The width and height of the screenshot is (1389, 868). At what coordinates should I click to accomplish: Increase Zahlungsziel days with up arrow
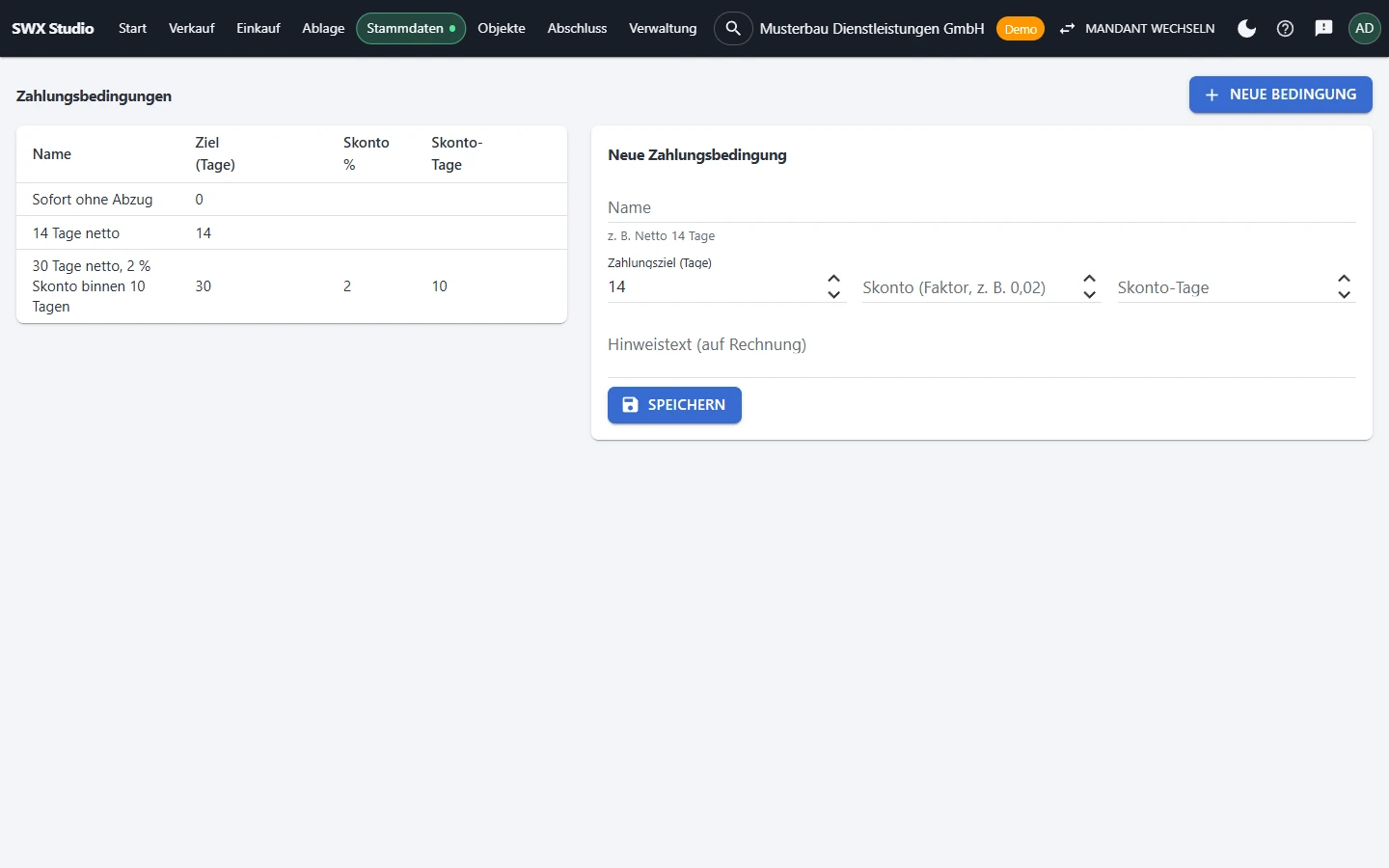coord(834,279)
